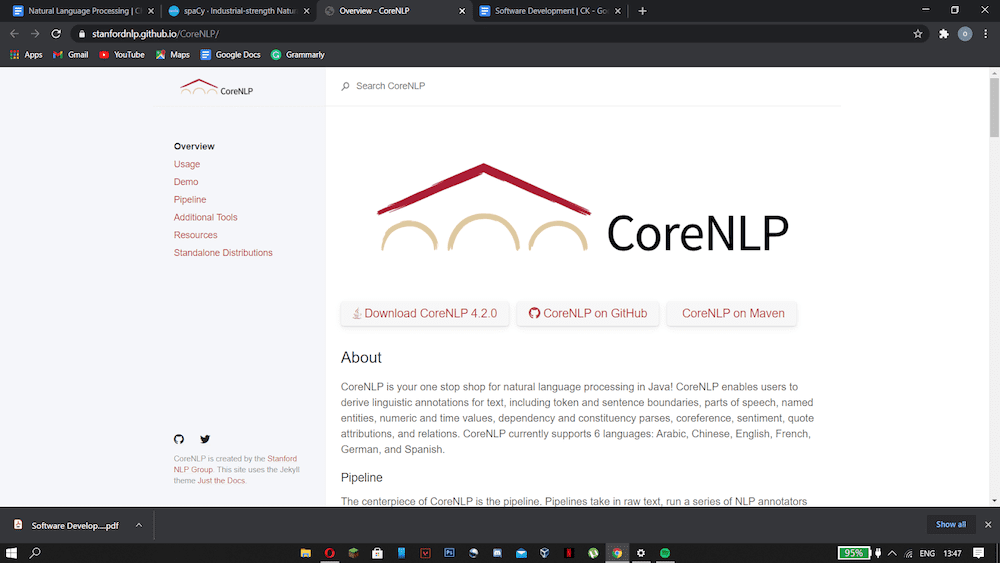Open the Chrome profile avatar

click(965, 34)
